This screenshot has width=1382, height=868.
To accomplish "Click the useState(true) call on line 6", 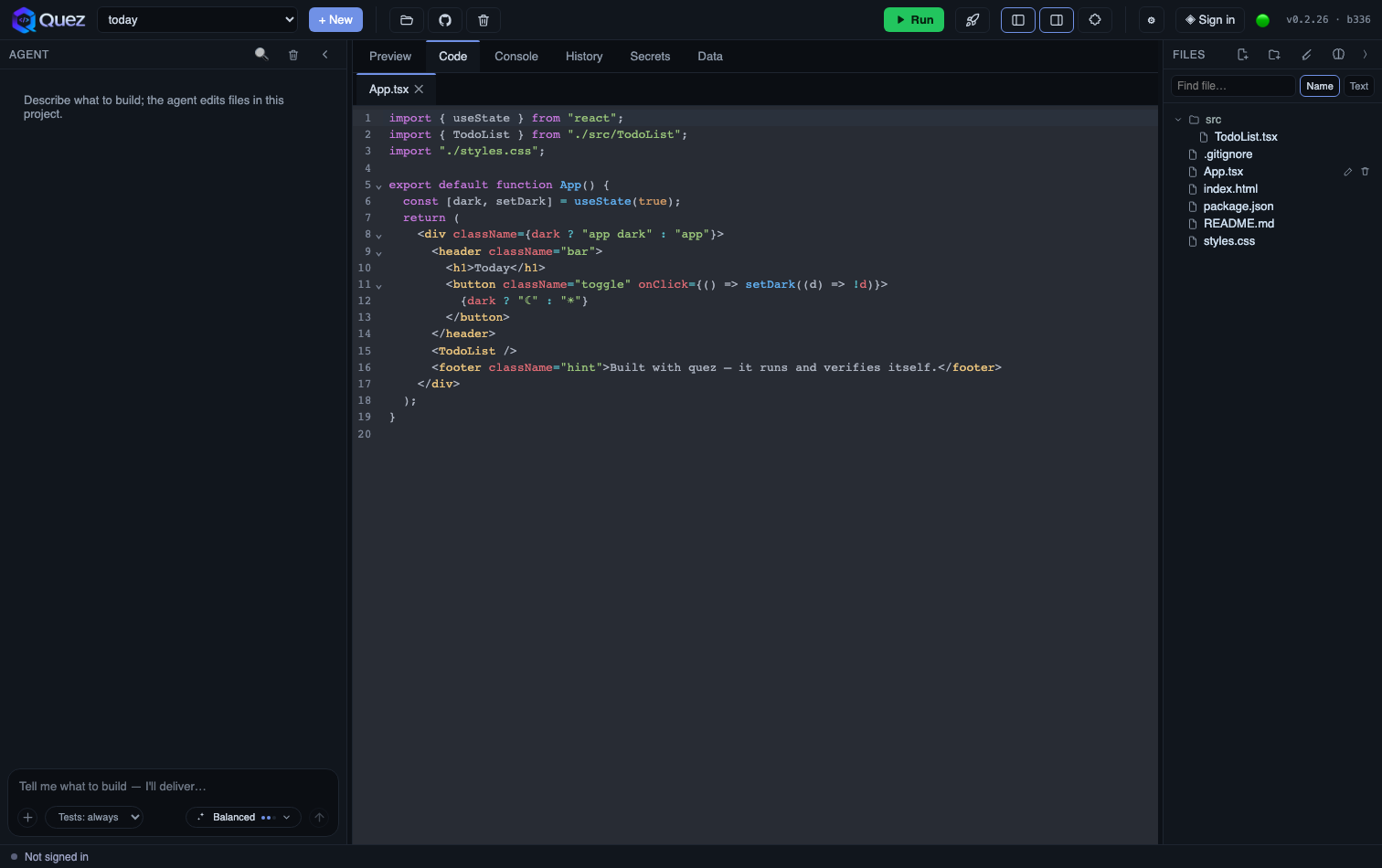I will 626,201.
